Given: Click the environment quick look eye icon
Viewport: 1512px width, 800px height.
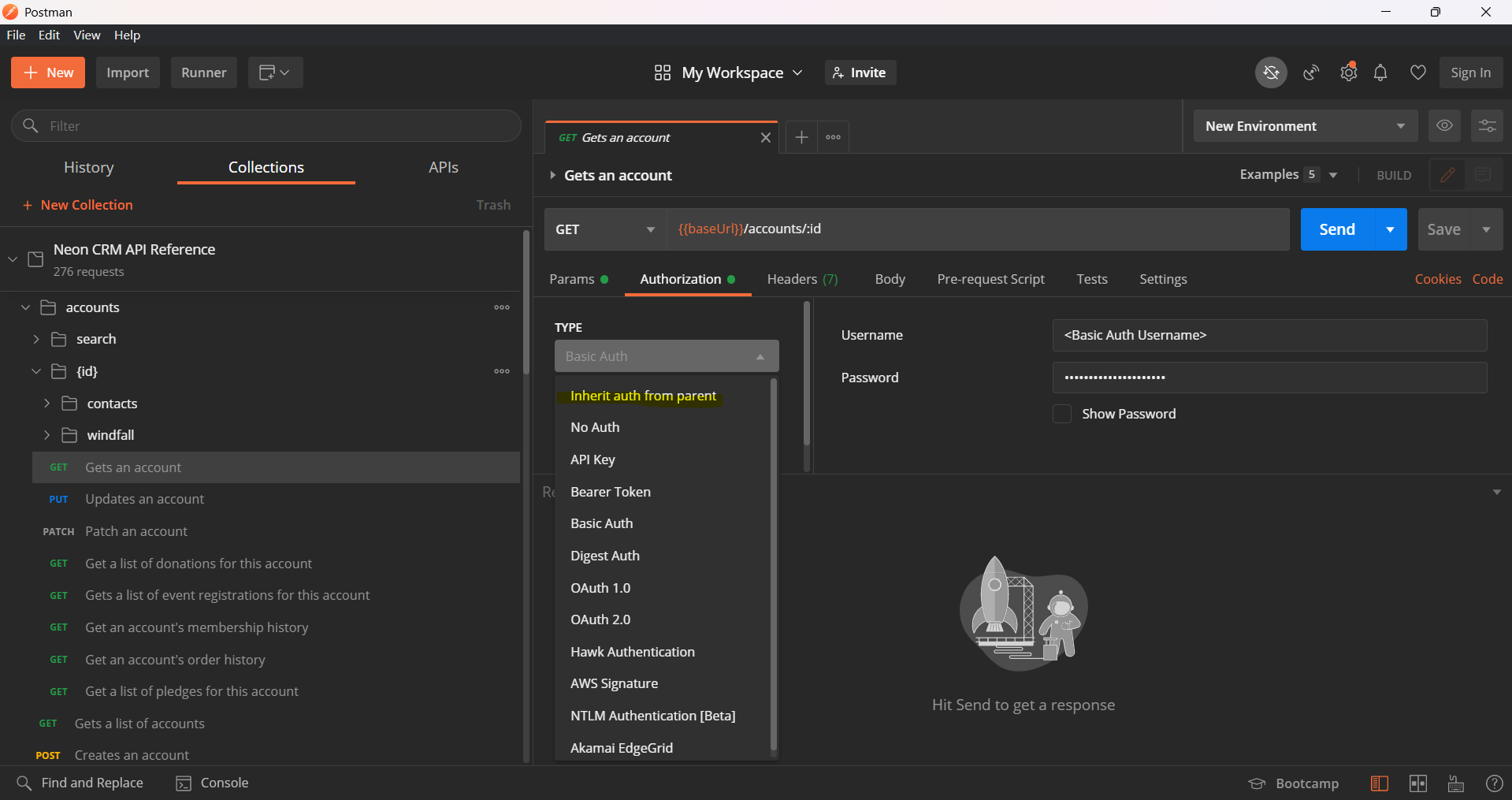Looking at the screenshot, I should pos(1444,126).
